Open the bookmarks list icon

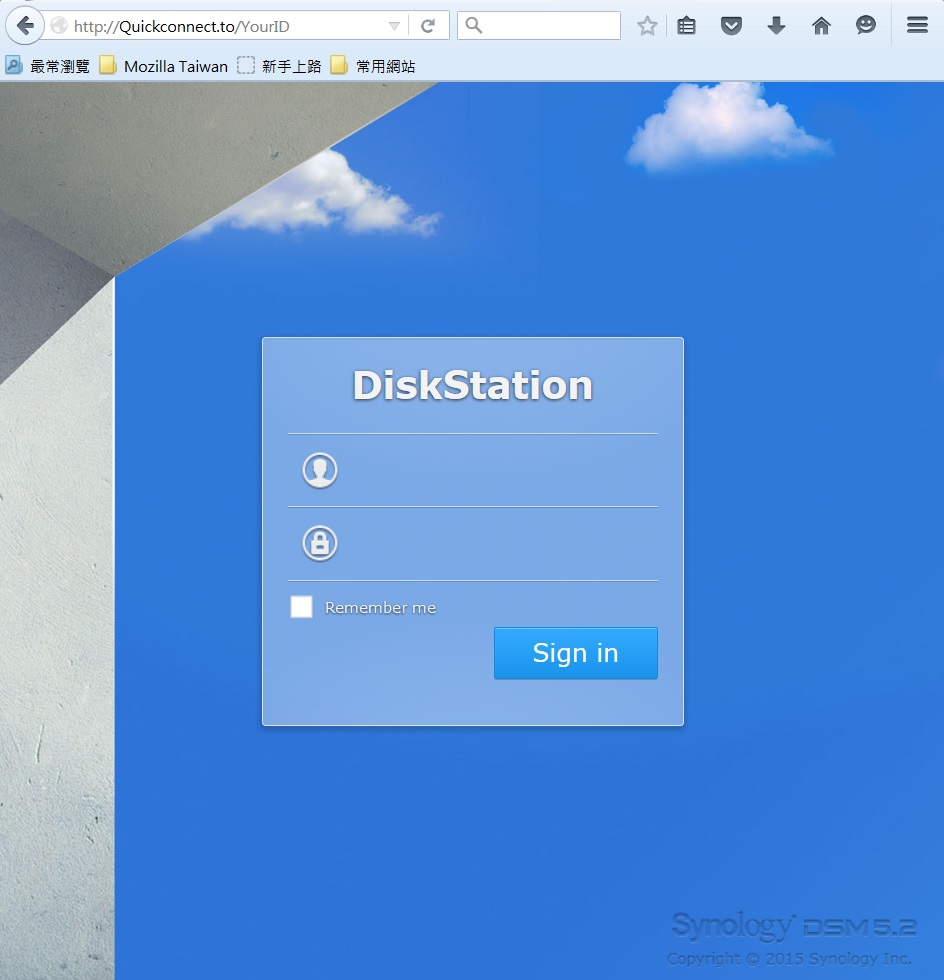tap(686, 26)
